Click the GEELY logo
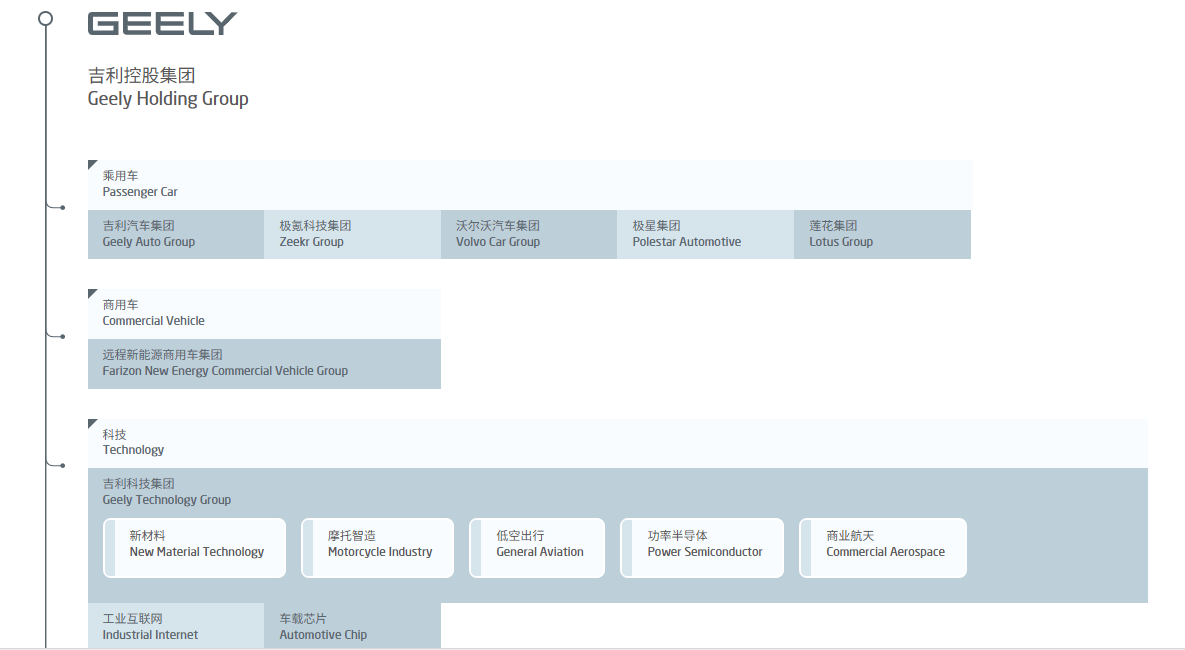The image size is (1185, 650). [x=162, y=24]
